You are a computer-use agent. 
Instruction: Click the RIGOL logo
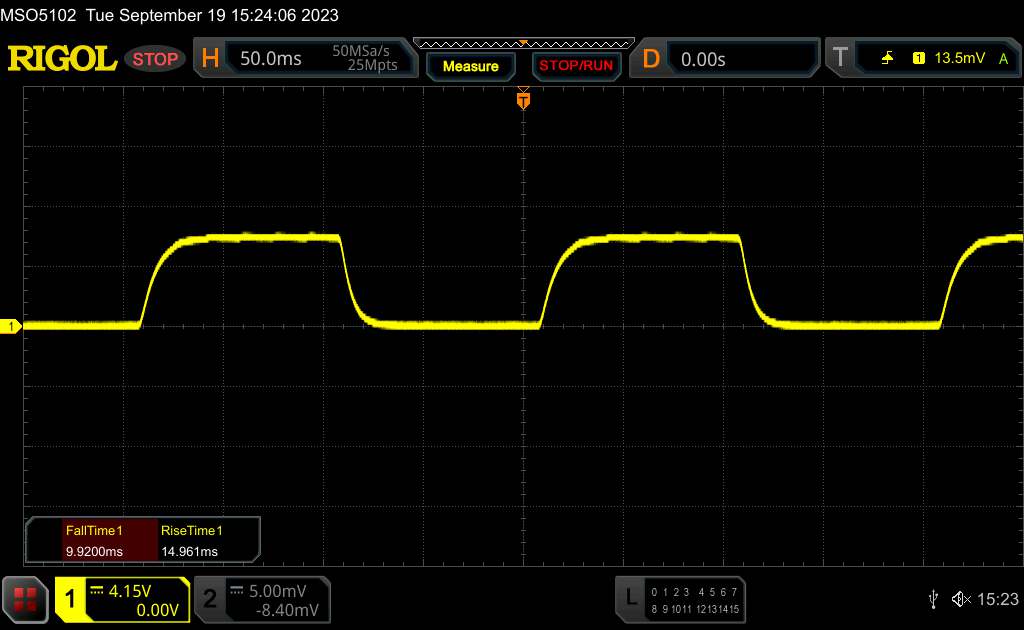click(x=62, y=59)
